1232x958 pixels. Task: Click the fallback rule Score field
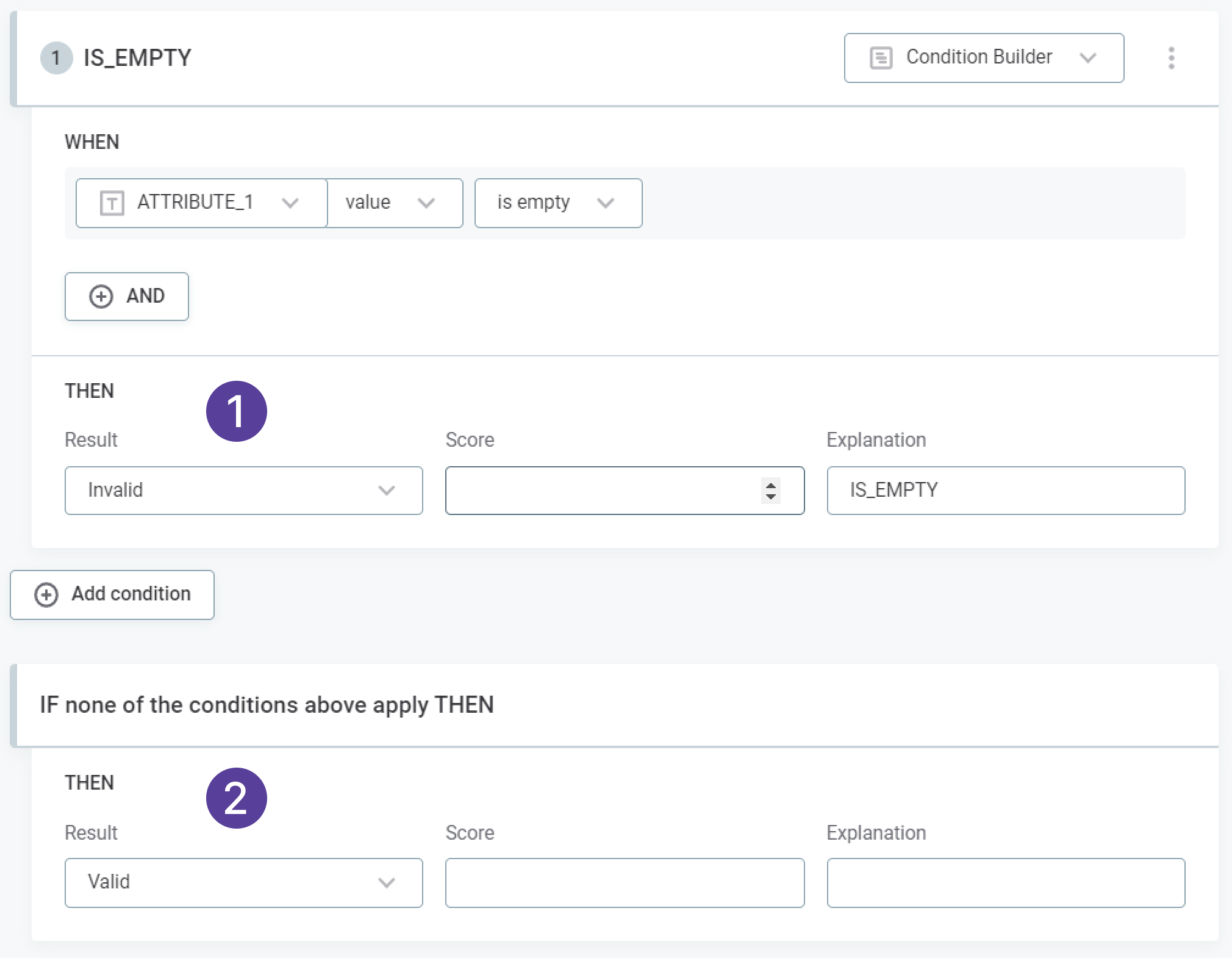[625, 883]
